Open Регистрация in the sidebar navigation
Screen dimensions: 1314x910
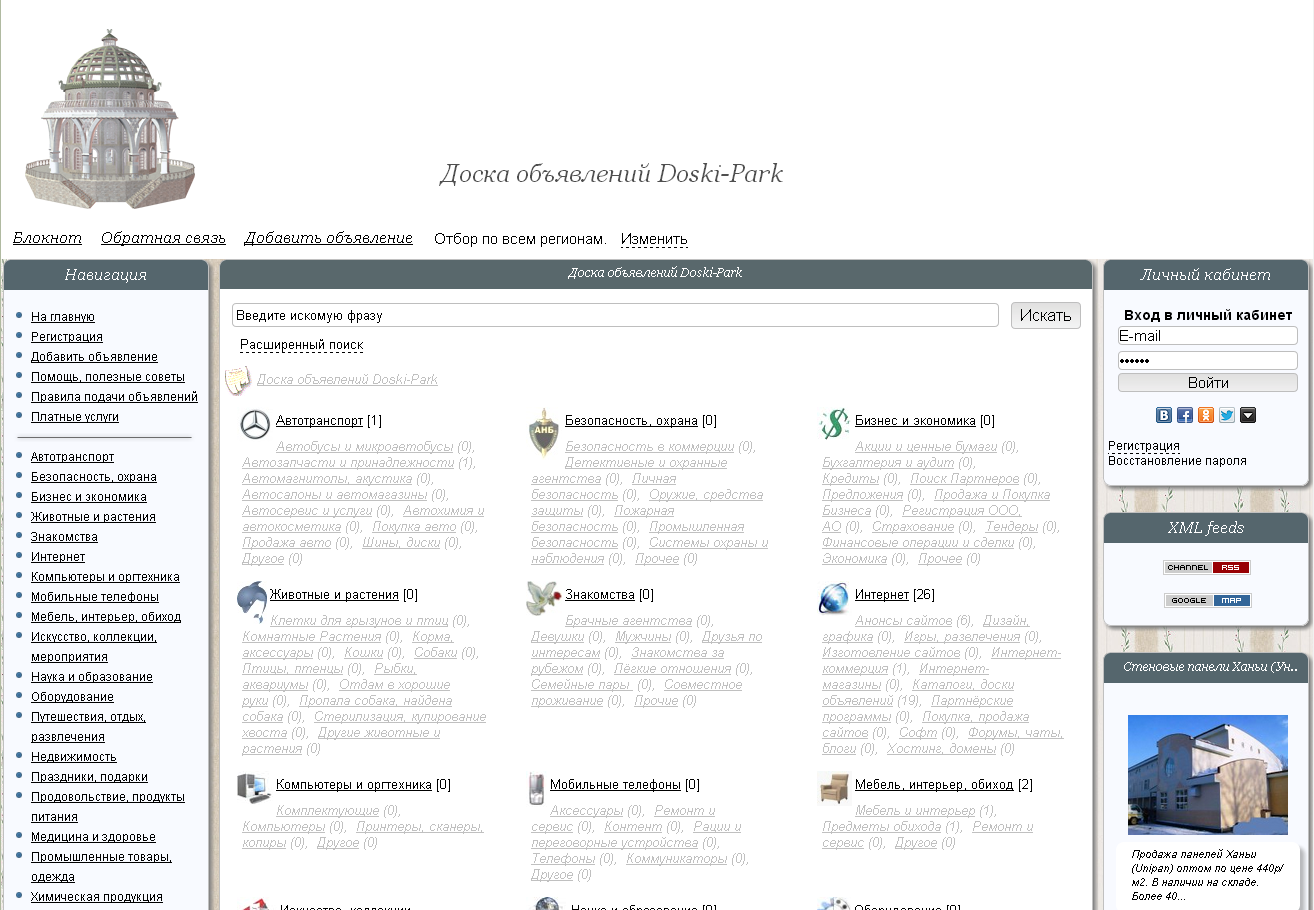(67, 337)
